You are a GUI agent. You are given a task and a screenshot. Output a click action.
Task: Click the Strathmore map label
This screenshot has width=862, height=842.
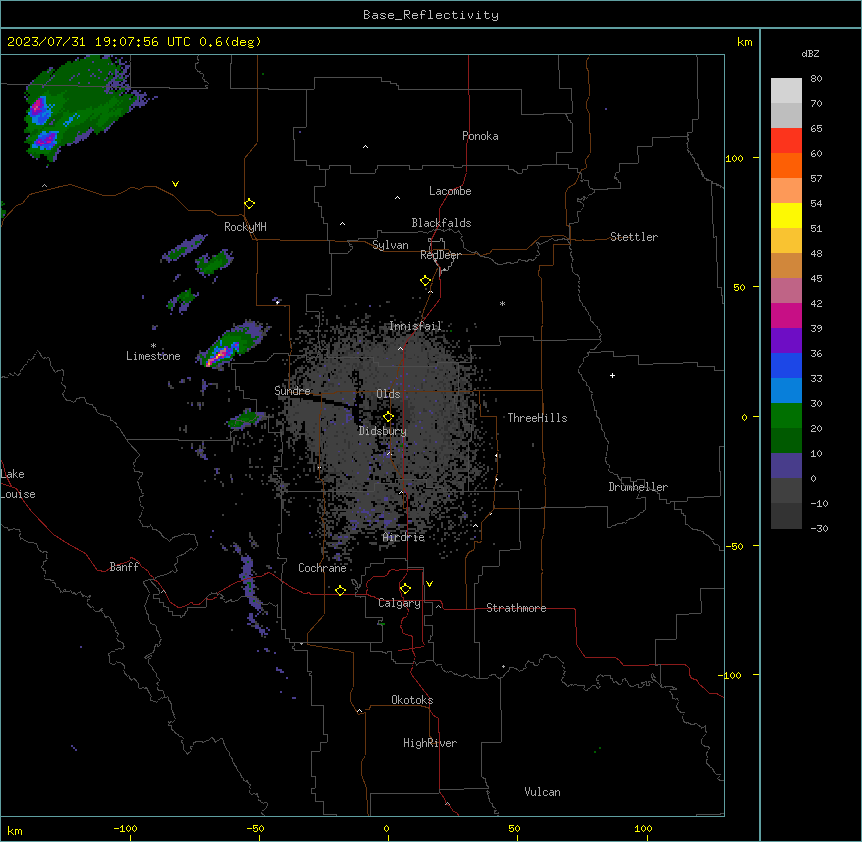click(x=516, y=608)
